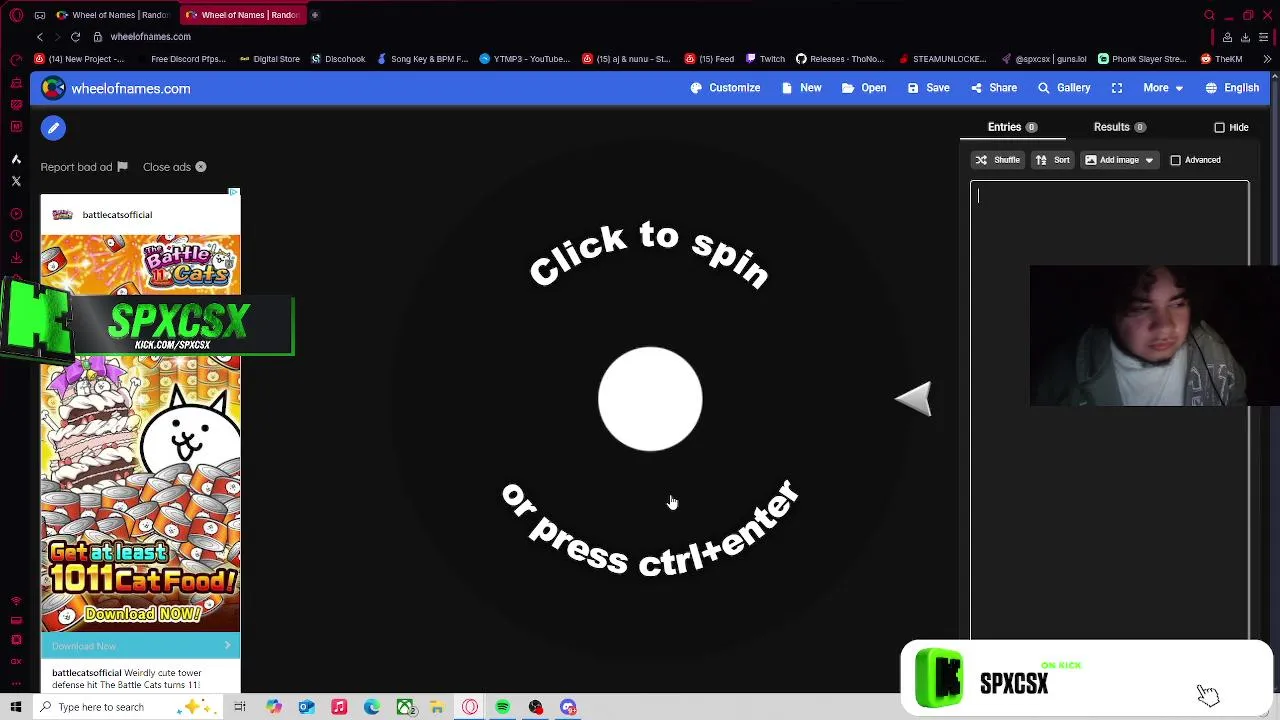This screenshot has height=720, width=1280.
Task: Save the current wheel
Action: (928, 88)
